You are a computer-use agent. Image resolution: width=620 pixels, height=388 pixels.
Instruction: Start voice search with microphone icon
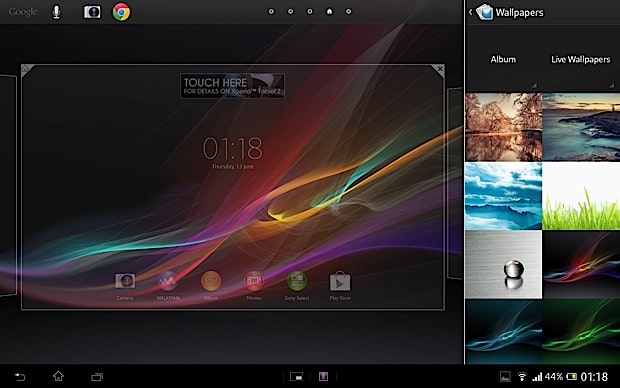tap(57, 12)
